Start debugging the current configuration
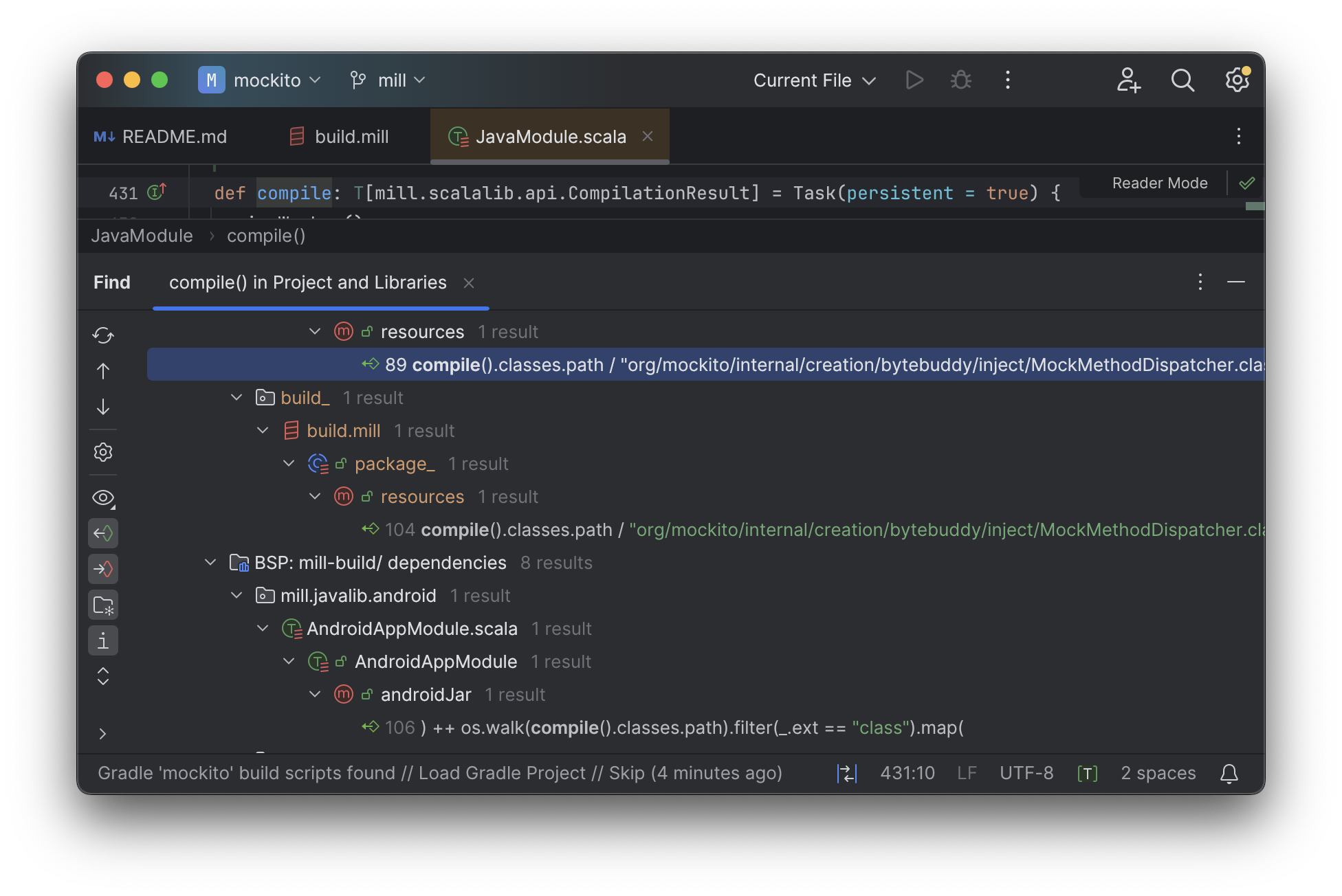This screenshot has width=1342, height=896. pos(960,80)
